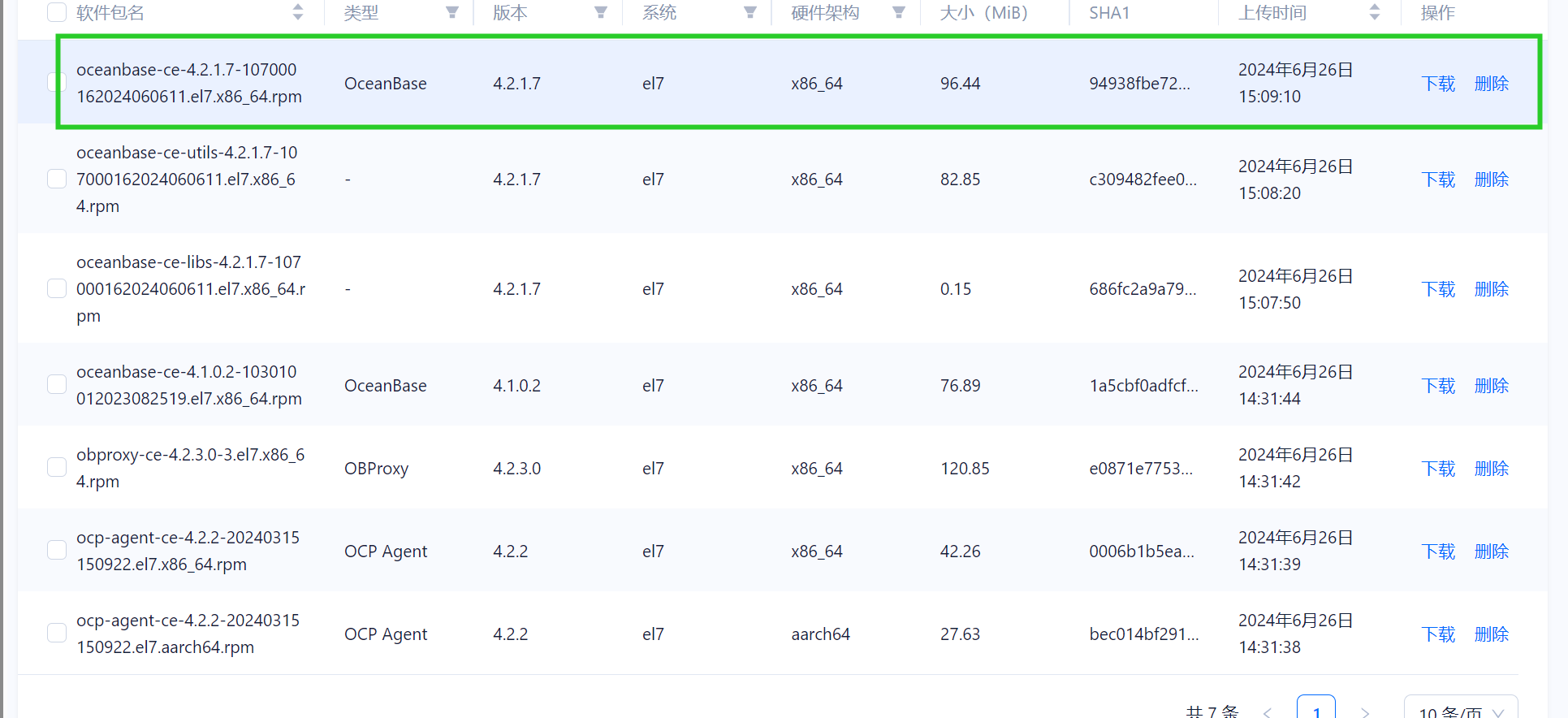The height and width of the screenshot is (718, 1568).
Task: Delete the oceanbase-ce-4.2.1.7 package
Action: pyautogui.click(x=1492, y=84)
